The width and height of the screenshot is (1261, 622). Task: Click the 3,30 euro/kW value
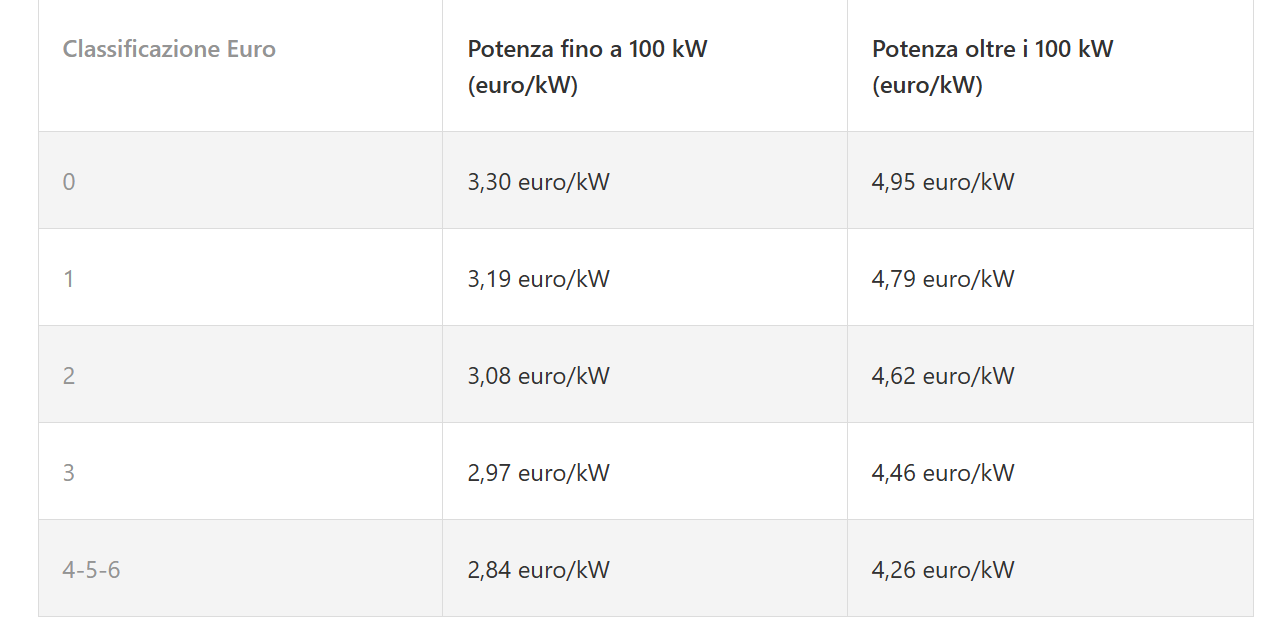538,182
